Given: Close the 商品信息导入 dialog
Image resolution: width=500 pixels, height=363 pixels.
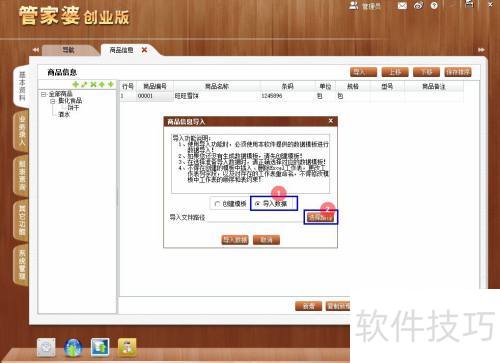Looking at the screenshot, I should [331, 121].
